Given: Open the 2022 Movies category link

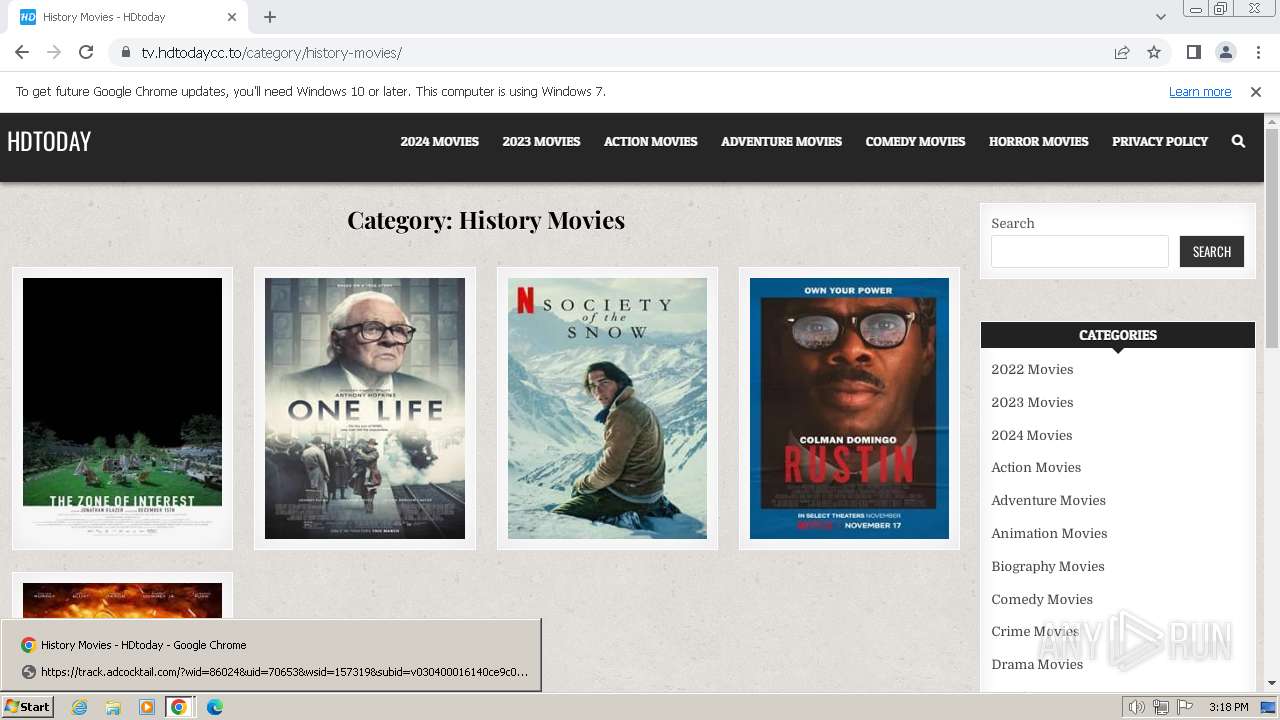Looking at the screenshot, I should [x=1032, y=369].
